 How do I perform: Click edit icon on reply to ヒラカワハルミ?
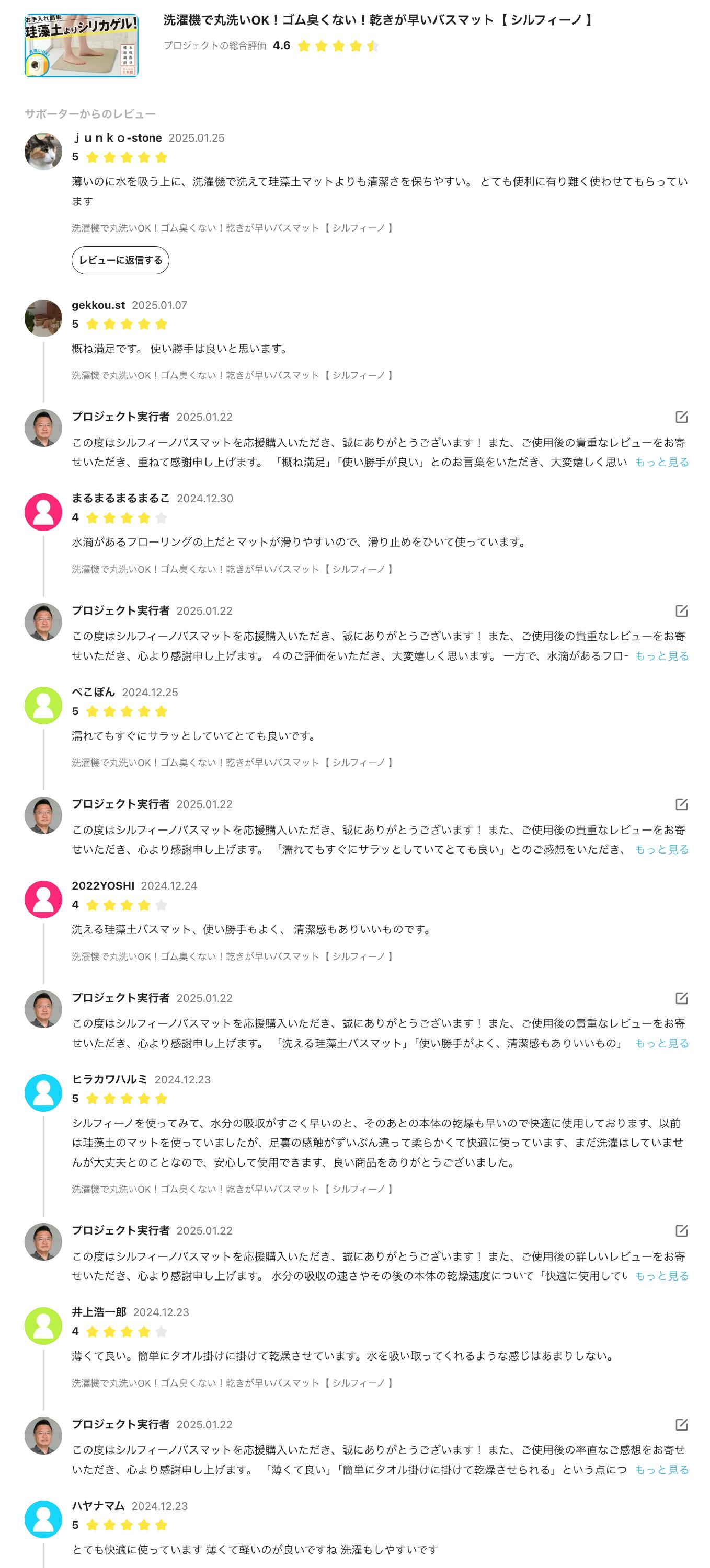click(681, 1230)
